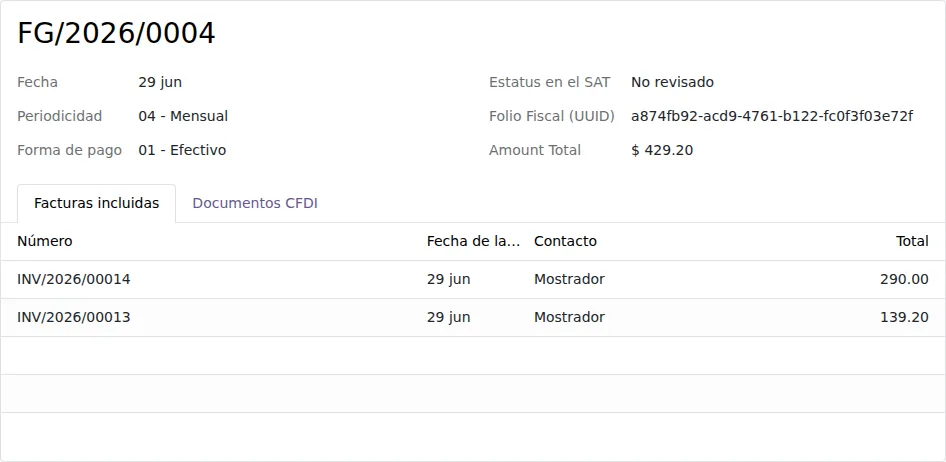
Task: Sort by the Número column header
Action: (45, 241)
